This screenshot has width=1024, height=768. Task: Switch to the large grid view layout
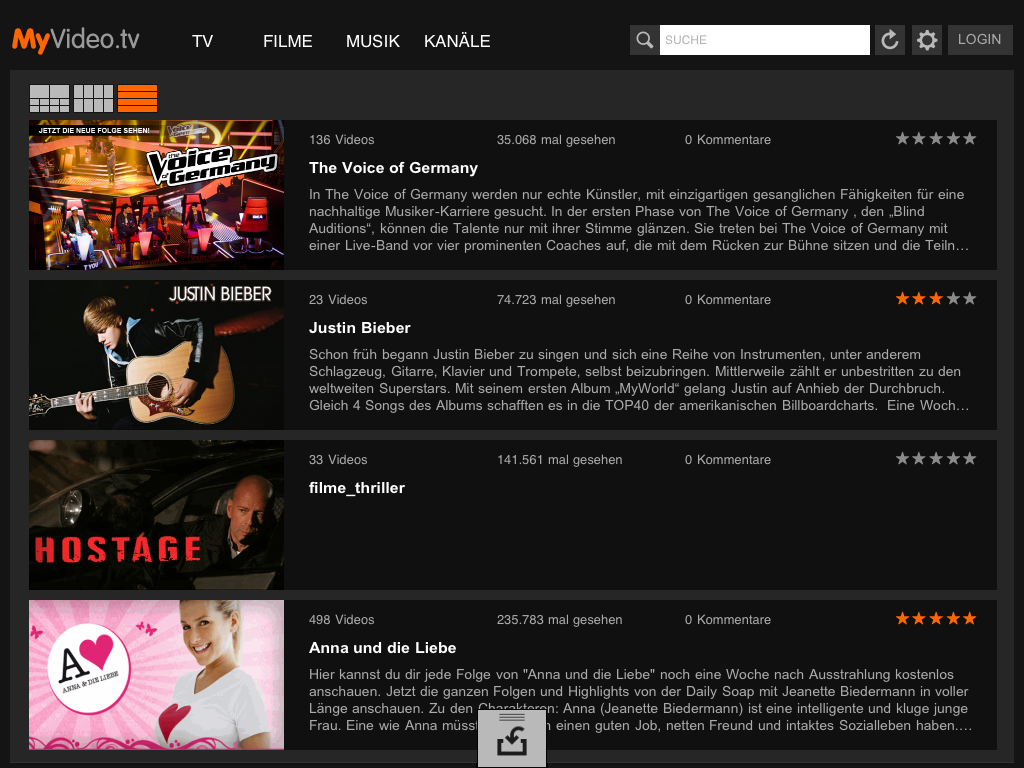click(x=48, y=98)
